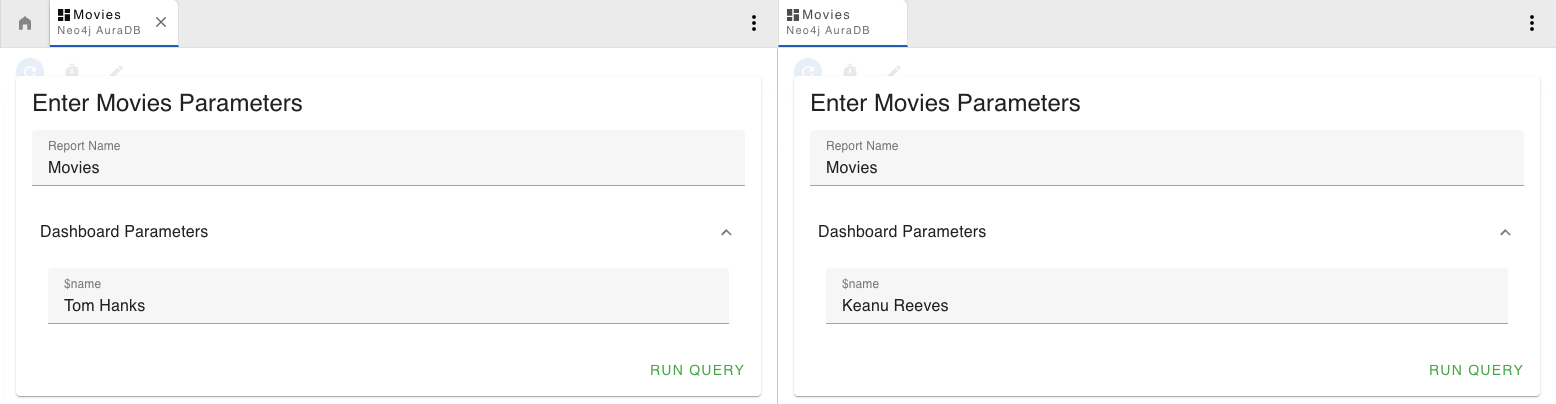1556x404 pixels.
Task: Collapse Dashboard Parameters chevron in right pane
Action: pos(1504,232)
